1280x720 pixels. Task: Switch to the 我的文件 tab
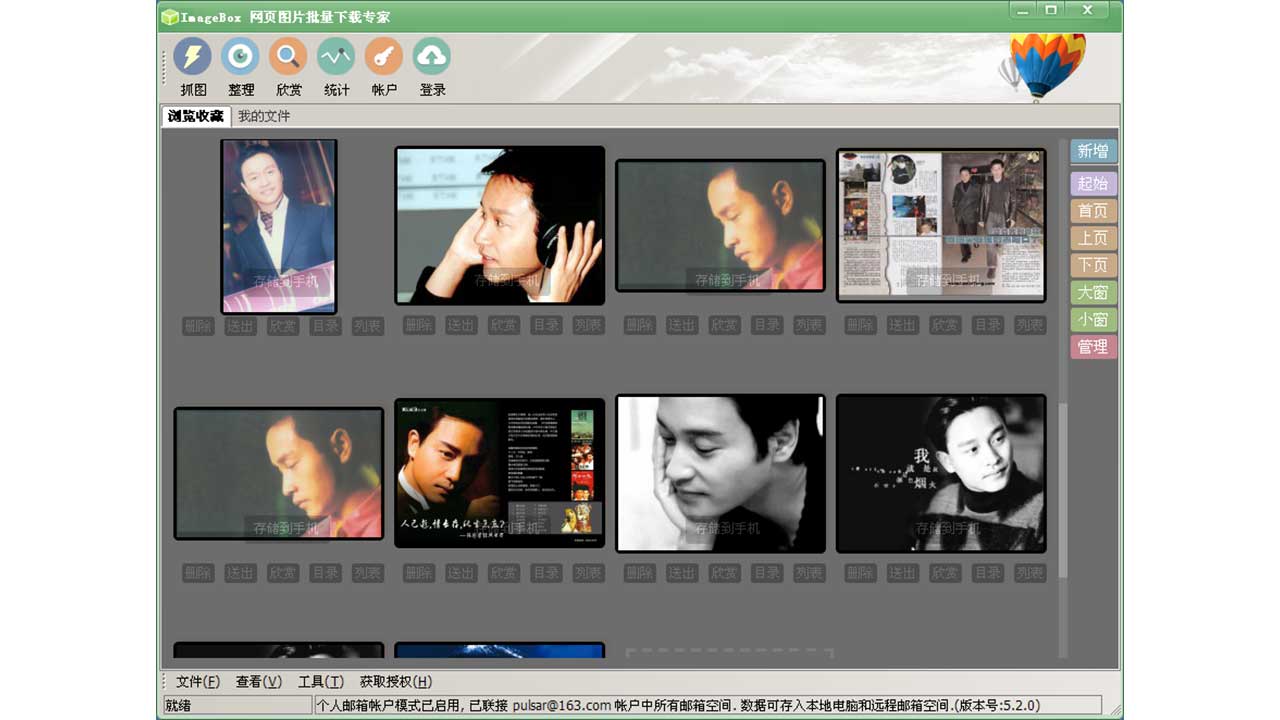point(263,116)
